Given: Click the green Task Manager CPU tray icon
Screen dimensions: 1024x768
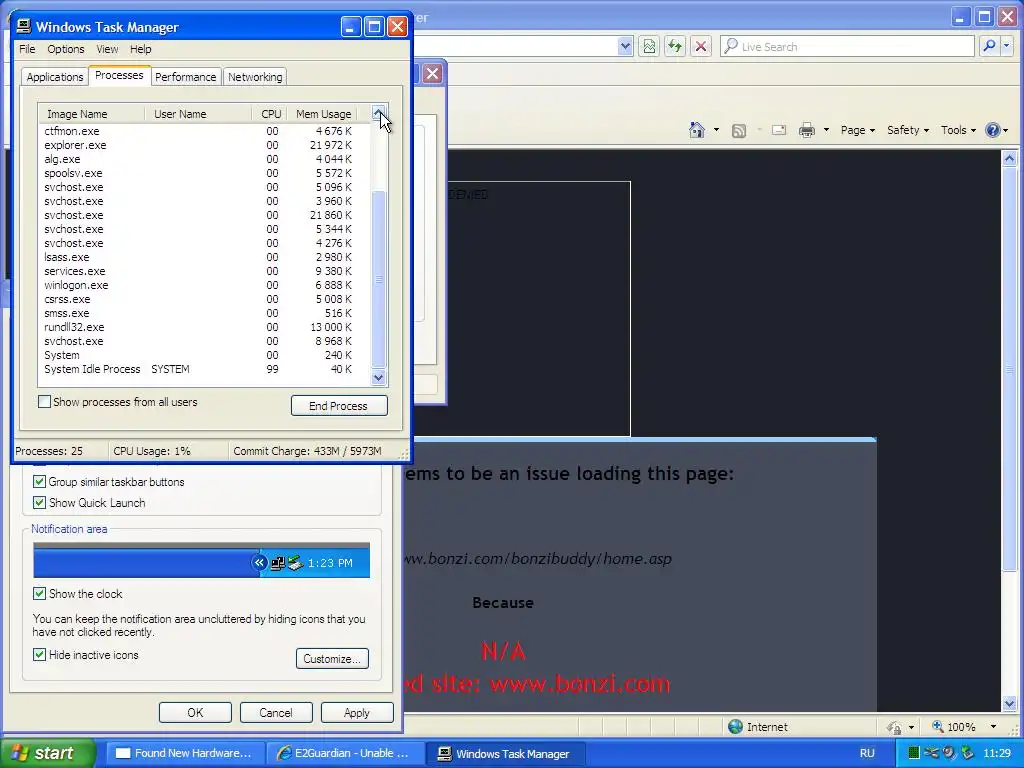Looking at the screenshot, I should click(914, 753).
